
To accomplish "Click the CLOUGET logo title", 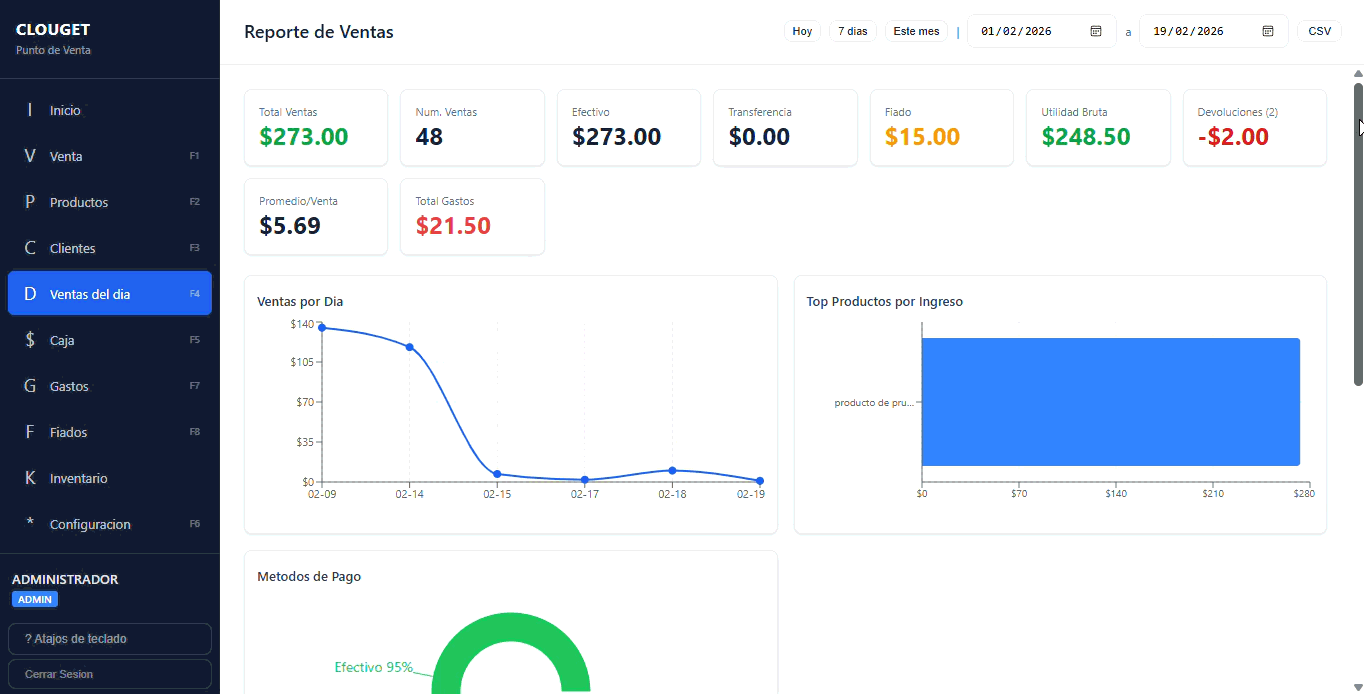I will pos(53,30).
